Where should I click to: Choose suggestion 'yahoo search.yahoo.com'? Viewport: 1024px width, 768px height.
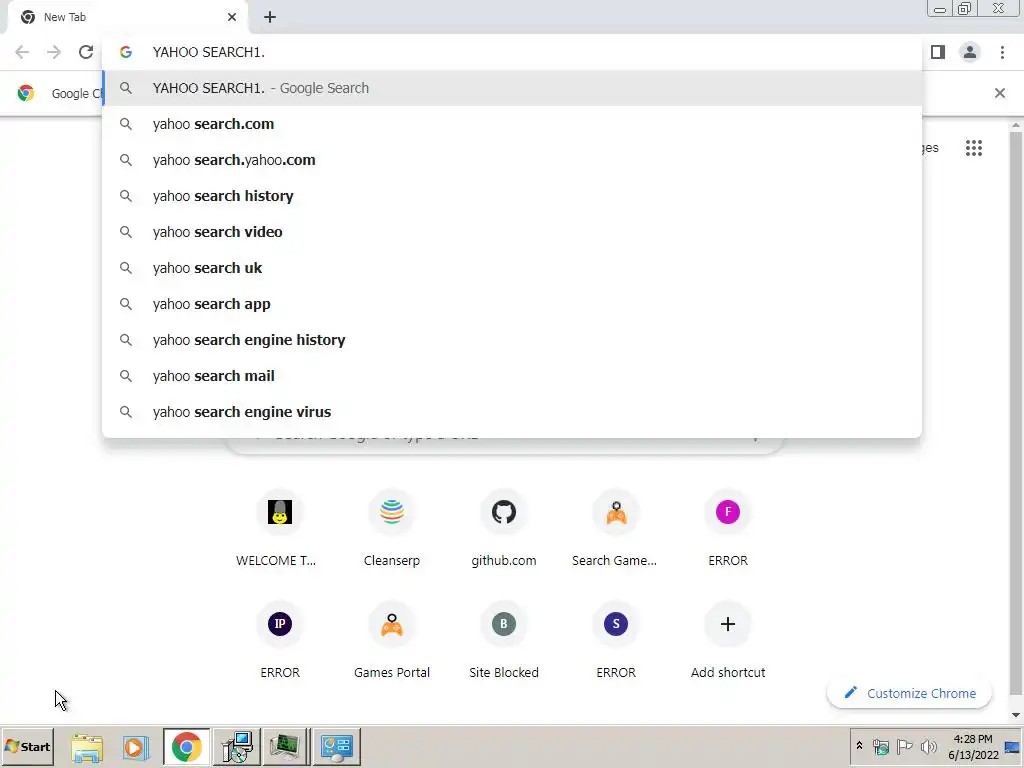coord(513,160)
